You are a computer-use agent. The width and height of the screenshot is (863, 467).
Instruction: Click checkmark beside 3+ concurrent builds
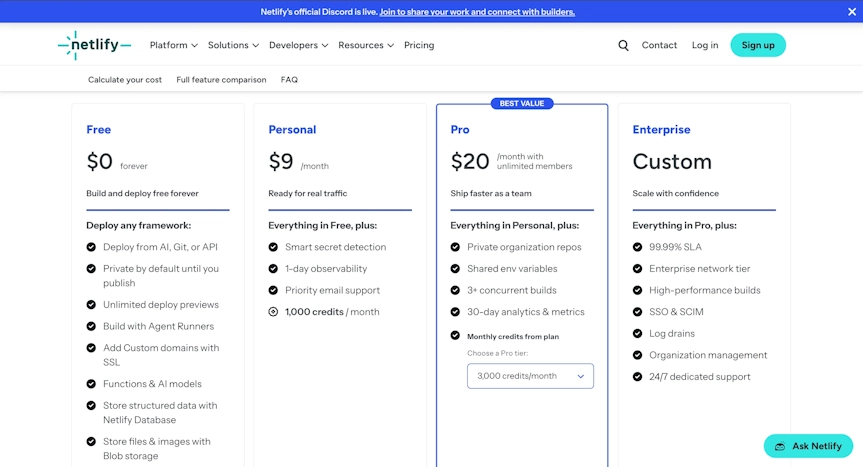pos(455,290)
